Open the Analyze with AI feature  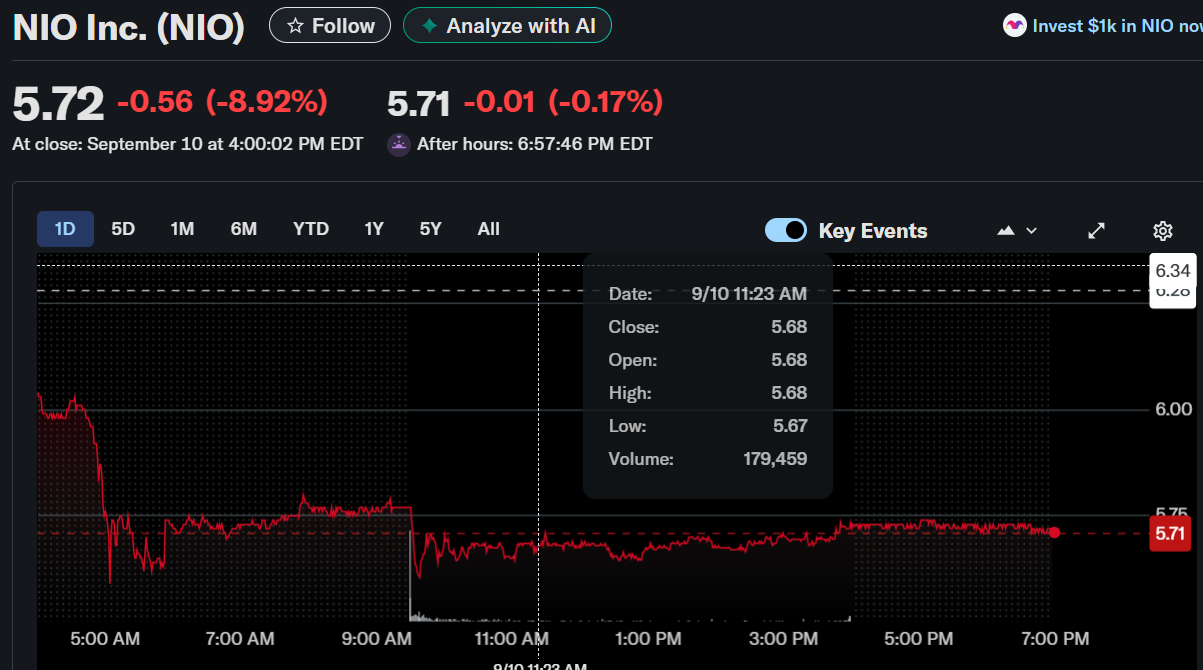[x=507, y=26]
